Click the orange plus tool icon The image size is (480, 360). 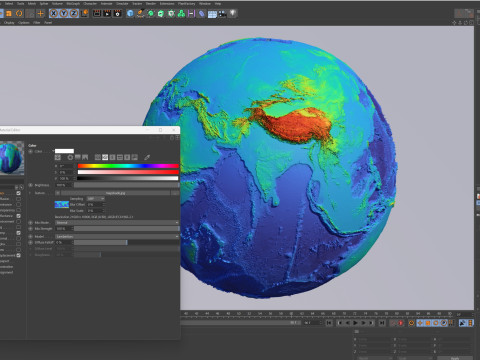coord(40,13)
